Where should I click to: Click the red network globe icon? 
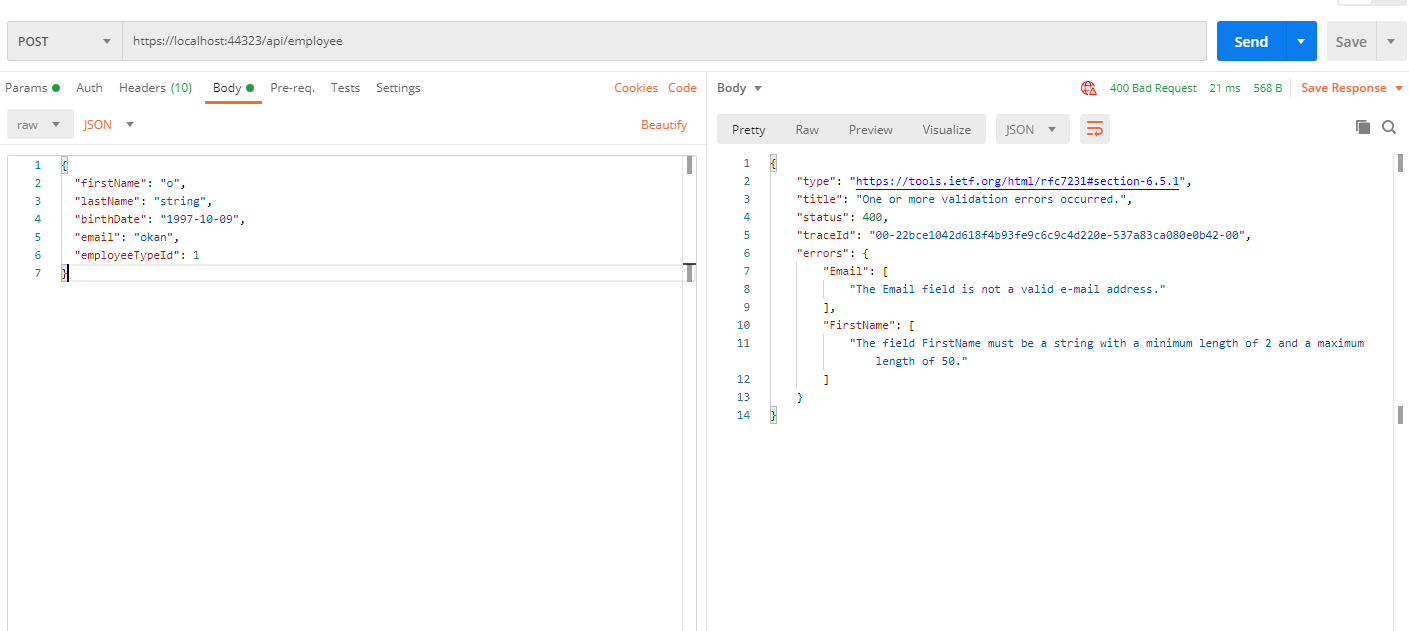click(1089, 88)
